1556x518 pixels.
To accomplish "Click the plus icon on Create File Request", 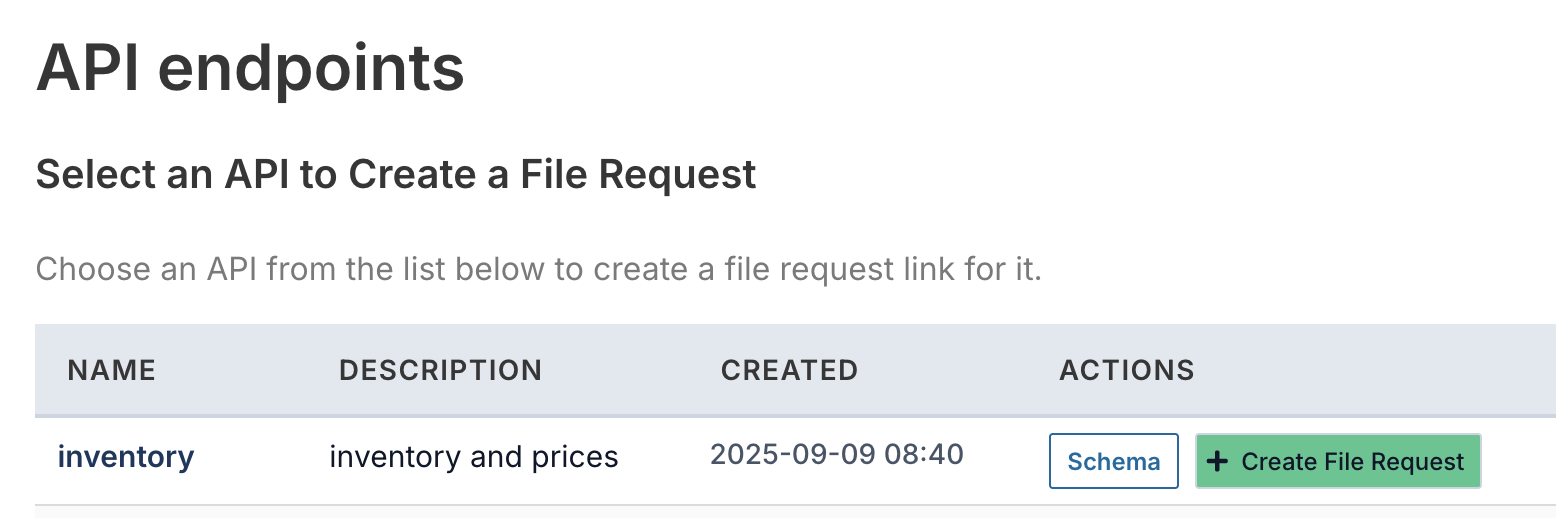I will (x=1217, y=461).
